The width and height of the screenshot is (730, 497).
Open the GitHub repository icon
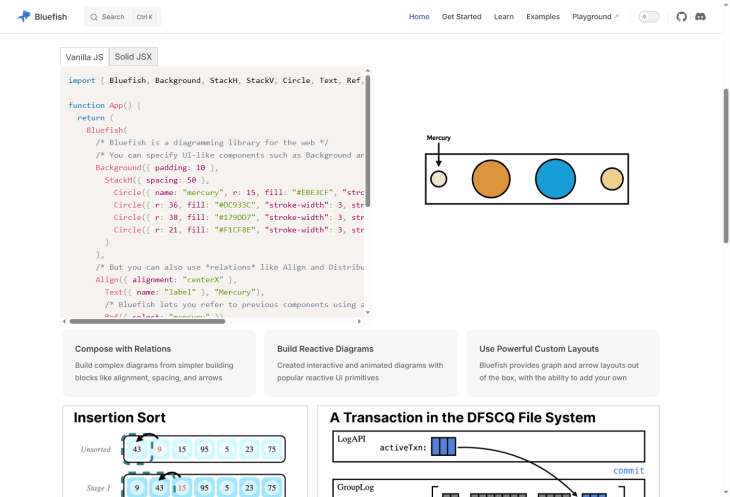click(x=682, y=17)
